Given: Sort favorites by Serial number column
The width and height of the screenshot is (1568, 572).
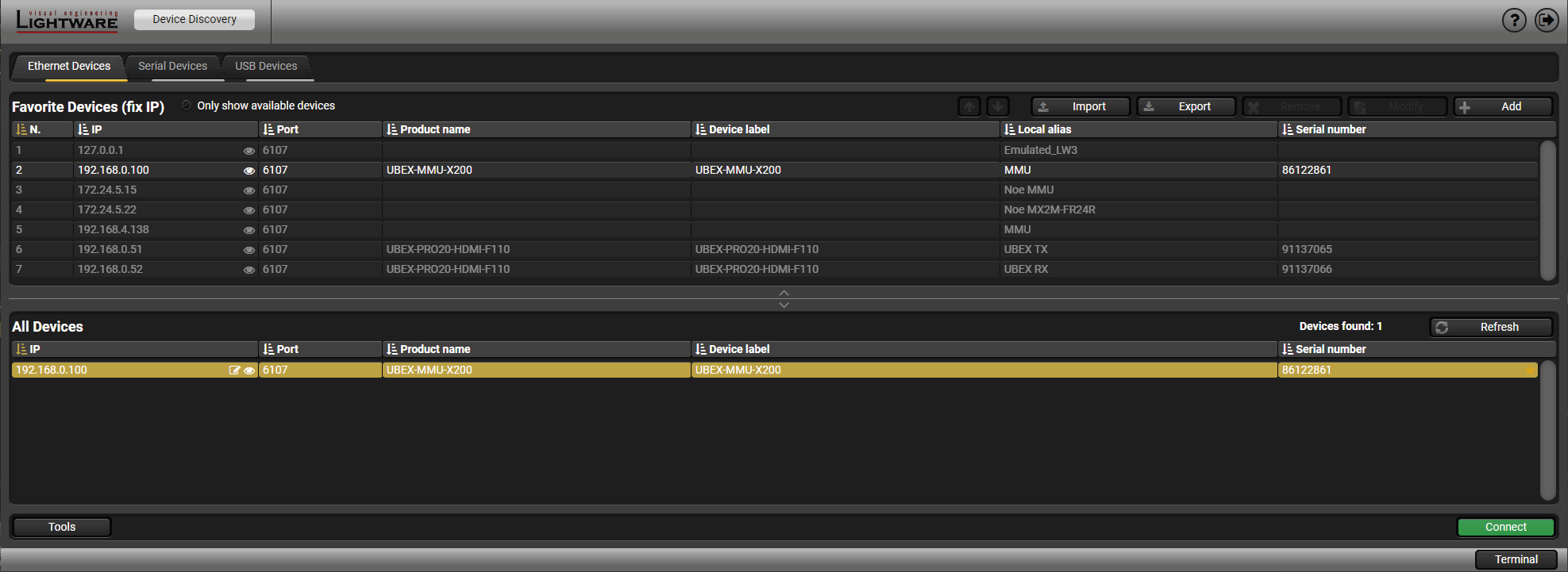Looking at the screenshot, I should tap(1416, 129).
